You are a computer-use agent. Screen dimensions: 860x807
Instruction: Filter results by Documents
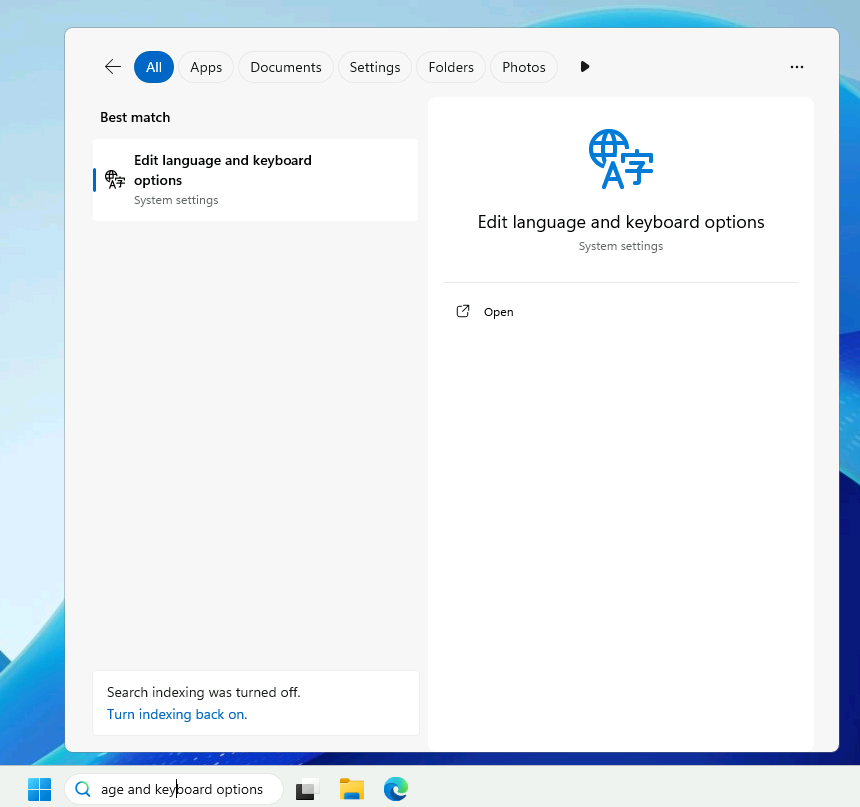[x=286, y=67]
